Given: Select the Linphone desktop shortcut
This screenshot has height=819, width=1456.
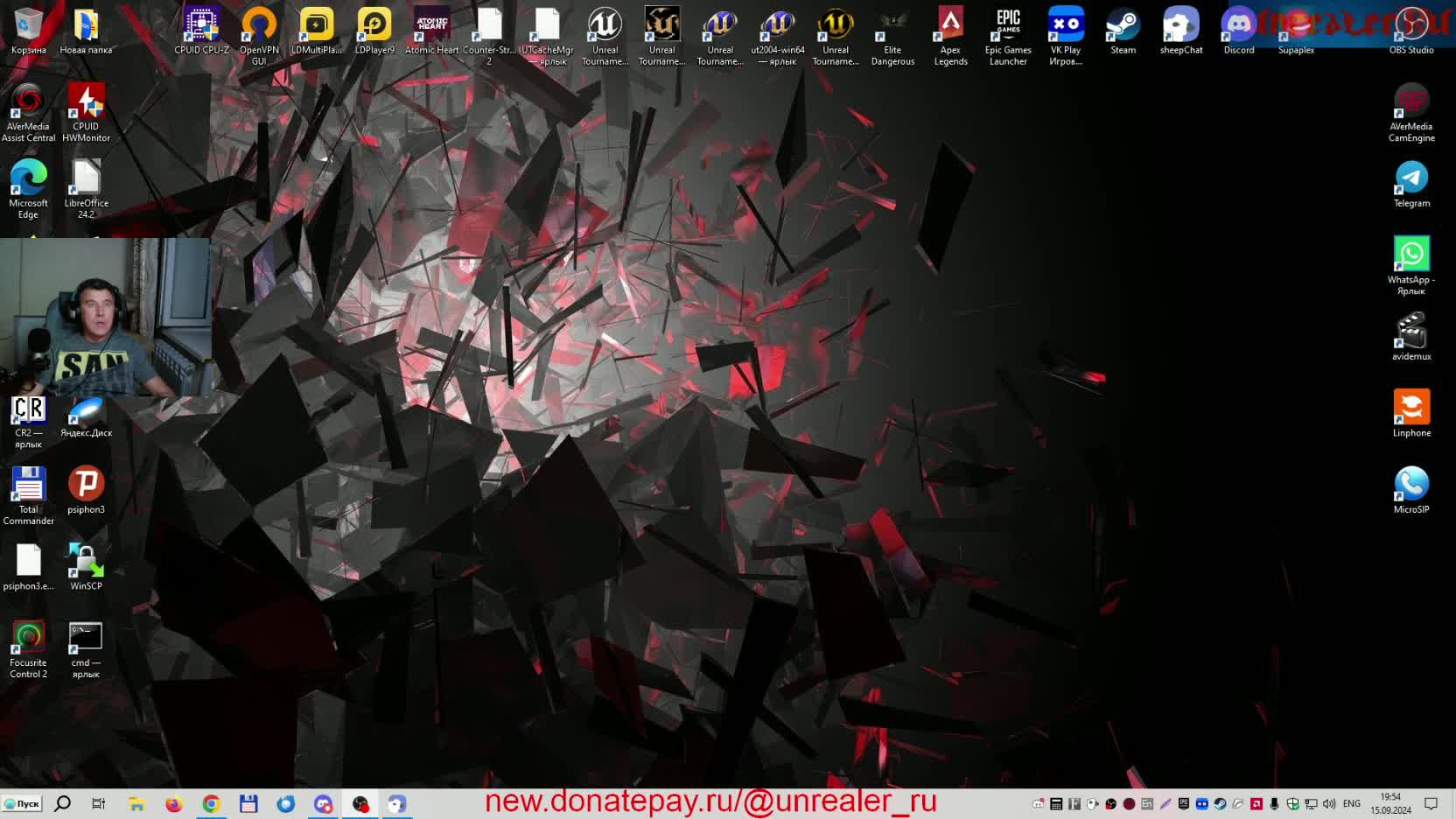Looking at the screenshot, I should (1411, 414).
